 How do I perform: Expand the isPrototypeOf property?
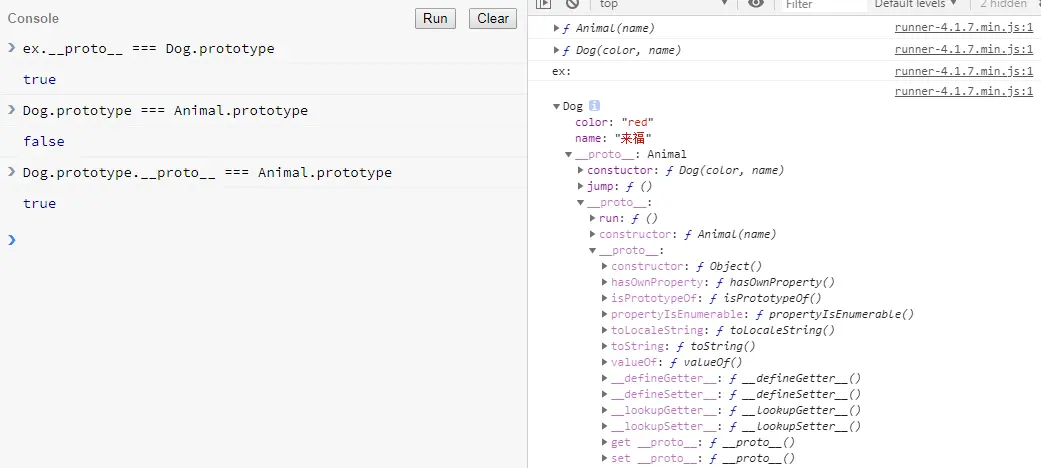pos(605,298)
